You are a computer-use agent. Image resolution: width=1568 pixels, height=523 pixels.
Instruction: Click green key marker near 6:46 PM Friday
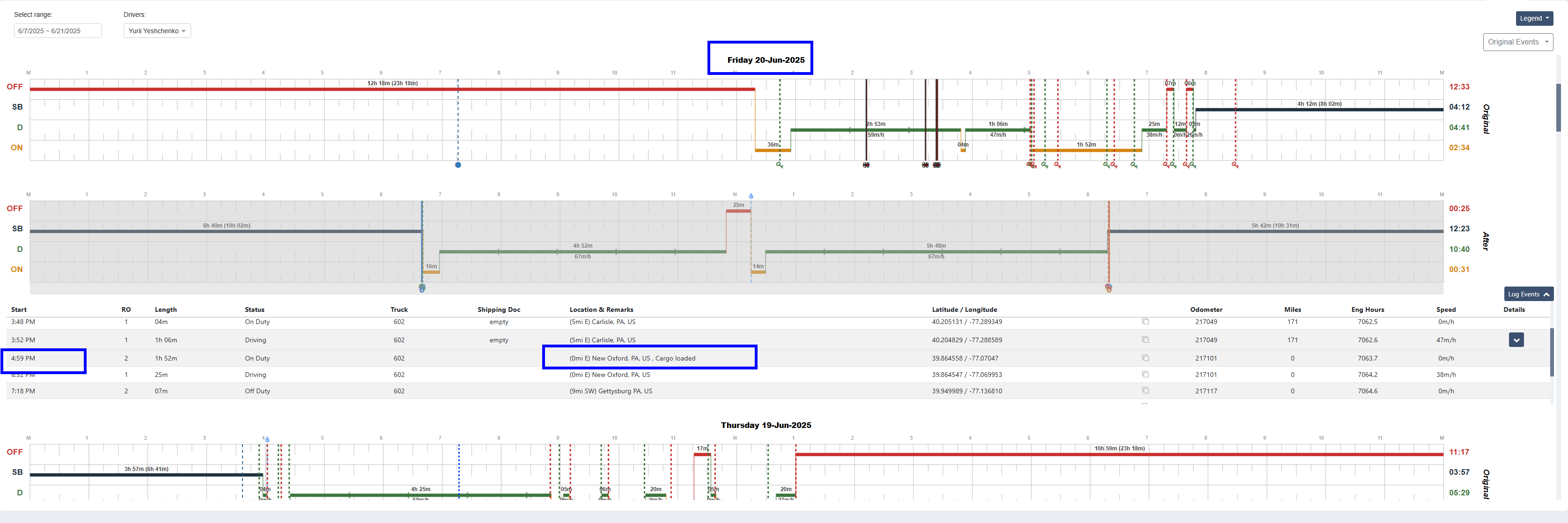[x=1134, y=165]
